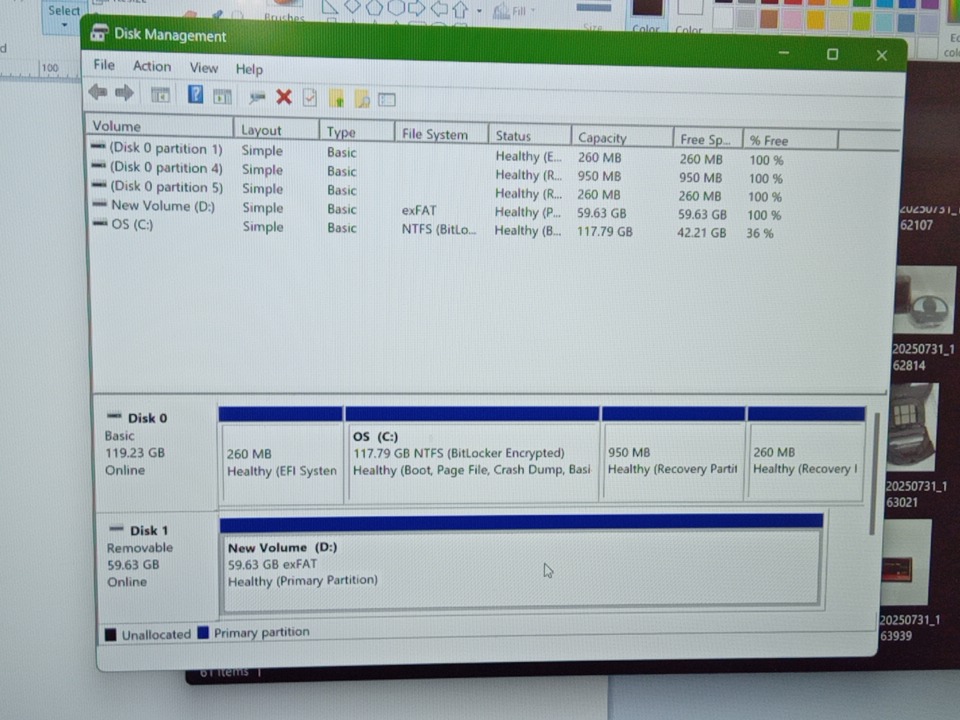Select the 950 MB Recovery partition block
Image resolution: width=960 pixels, height=720 pixels.
pos(673,454)
